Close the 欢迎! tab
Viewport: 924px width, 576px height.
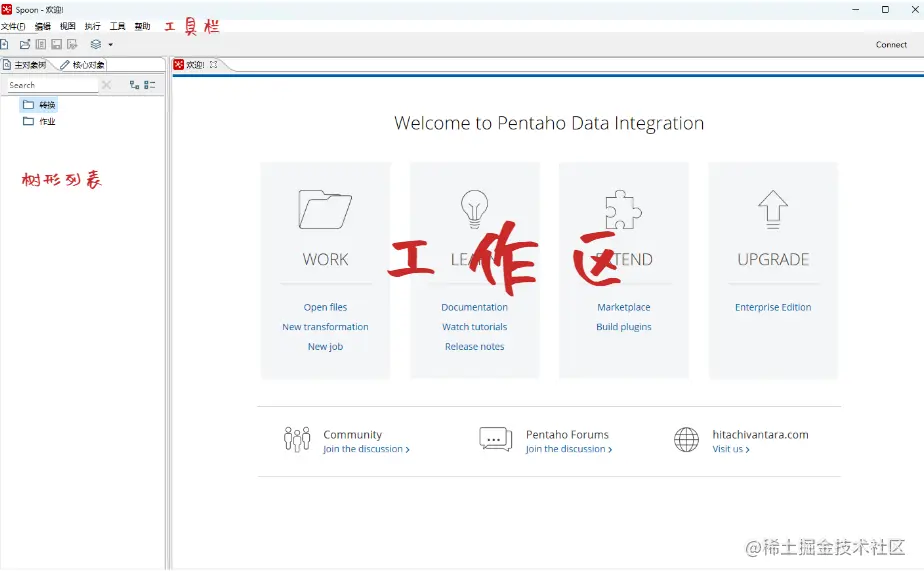213,65
